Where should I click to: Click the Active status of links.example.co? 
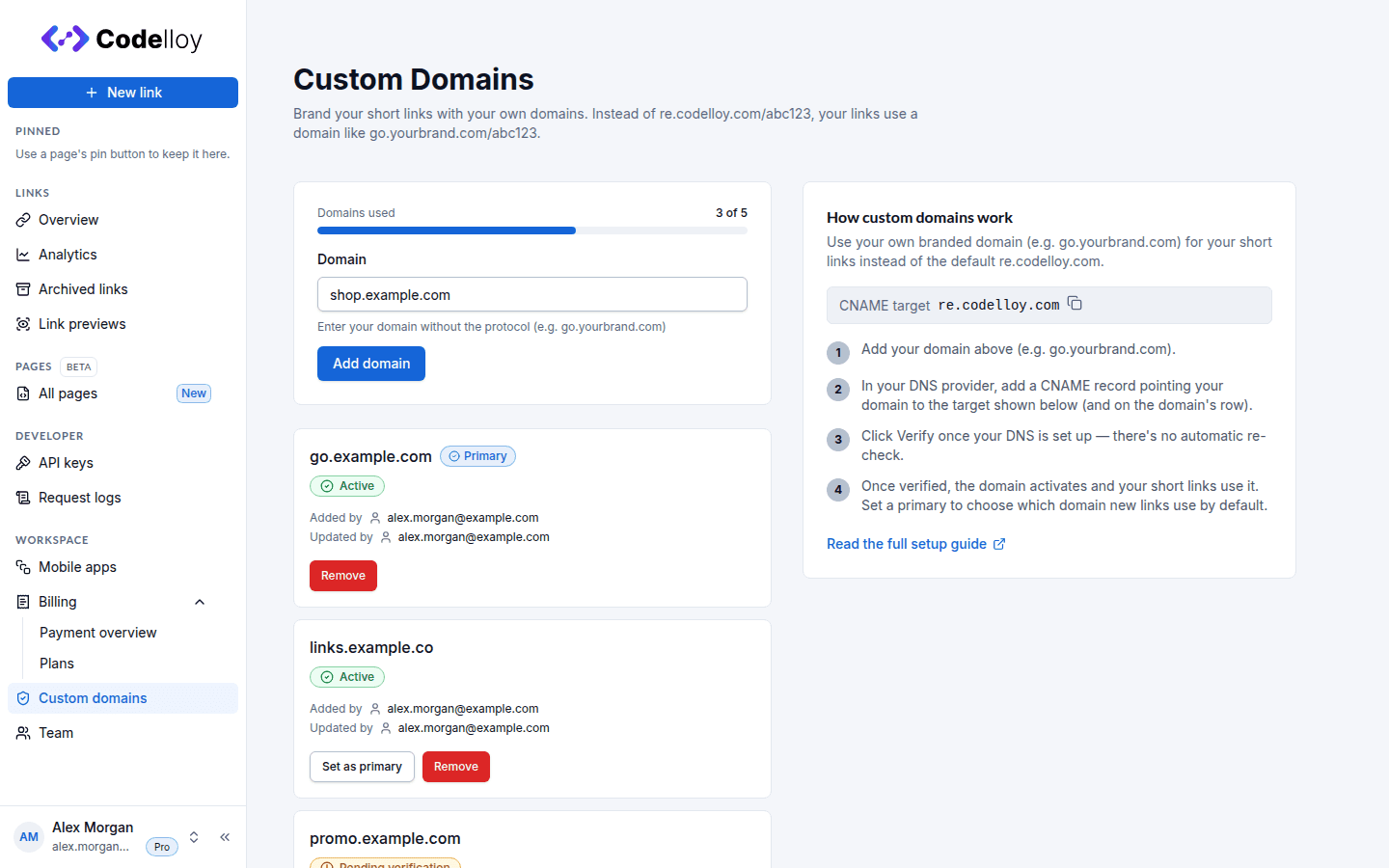click(347, 677)
